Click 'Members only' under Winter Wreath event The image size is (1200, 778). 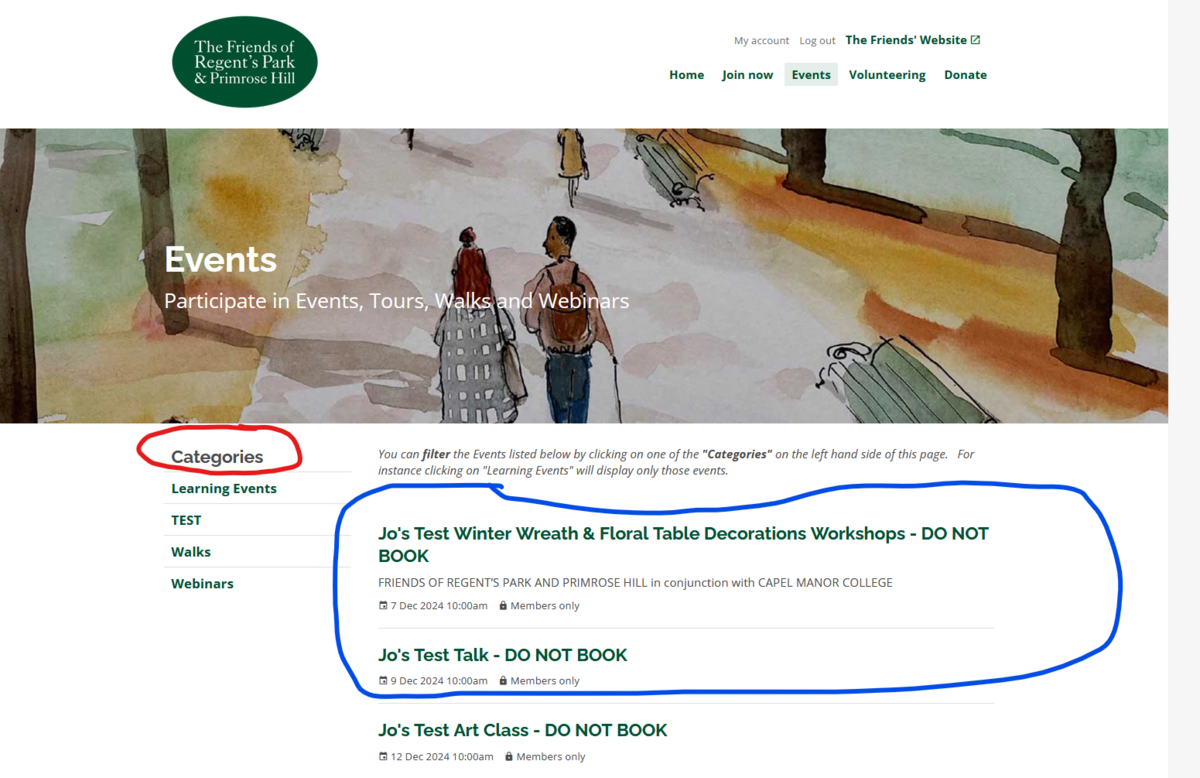tap(545, 606)
